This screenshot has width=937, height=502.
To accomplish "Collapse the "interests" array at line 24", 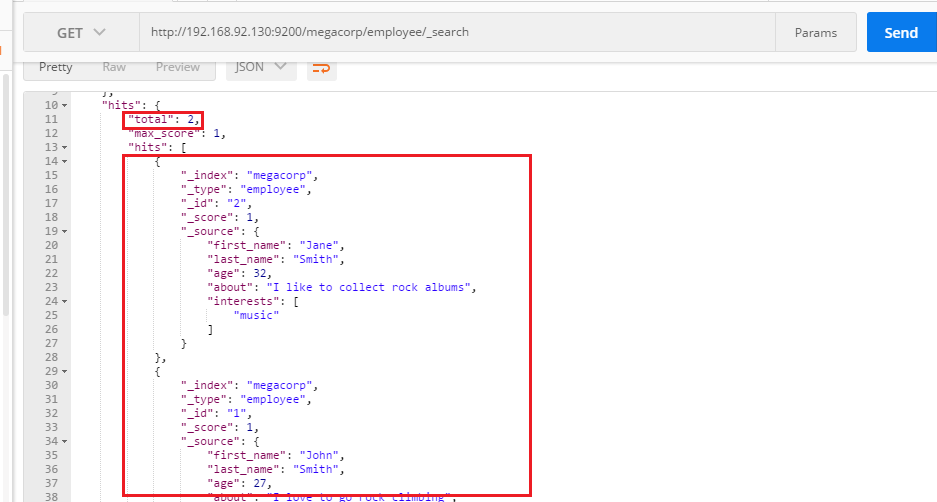I will [65, 301].
